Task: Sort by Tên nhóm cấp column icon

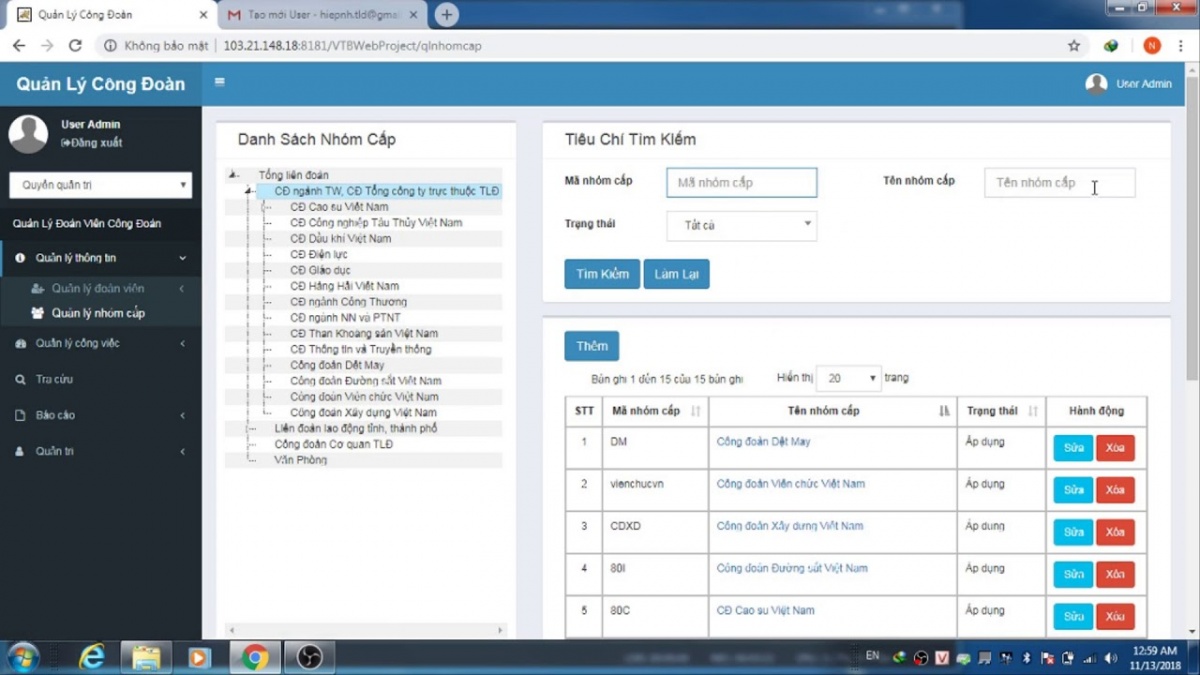Action: click(x=944, y=411)
